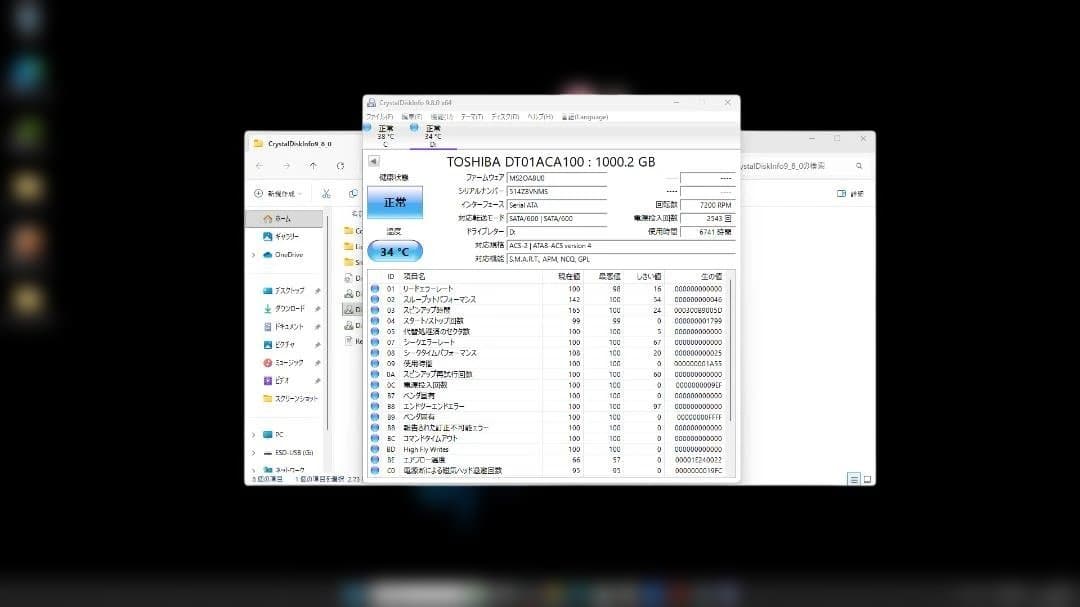Expand OneDrive node in Explorer sidebar

(x=253, y=255)
